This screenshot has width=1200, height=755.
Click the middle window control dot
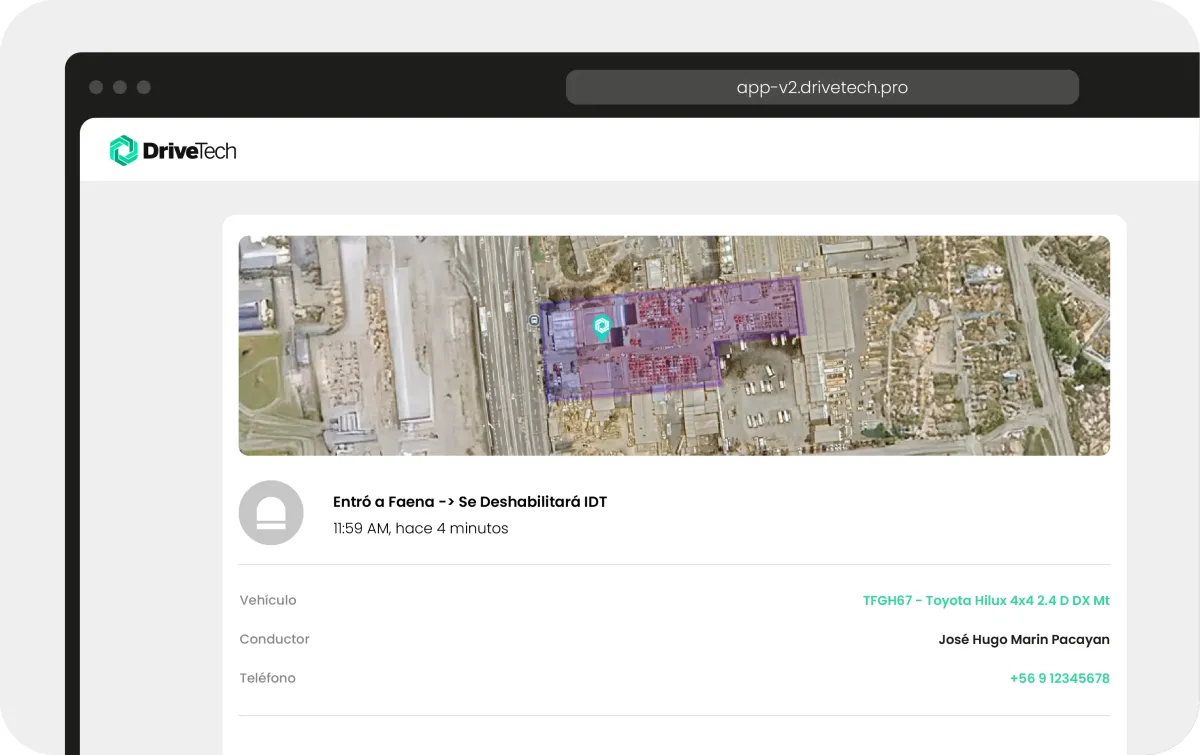click(x=120, y=87)
